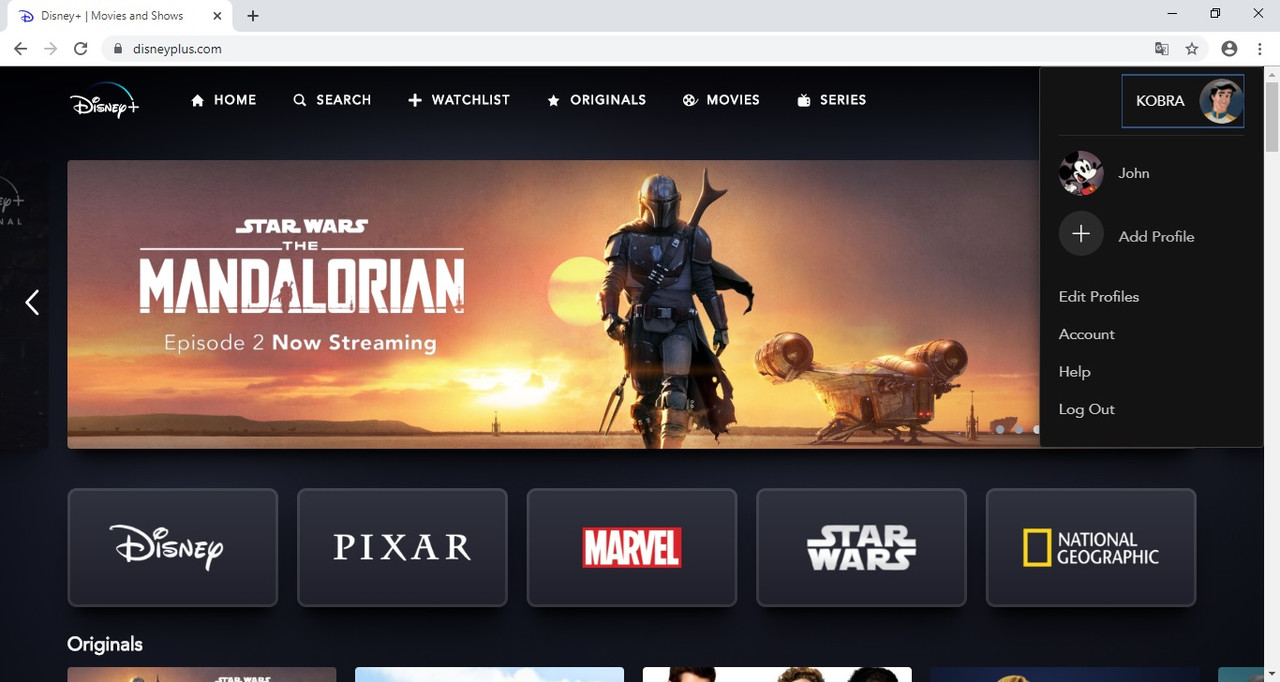Click the Originals section heading
1280x682 pixels.
click(105, 644)
